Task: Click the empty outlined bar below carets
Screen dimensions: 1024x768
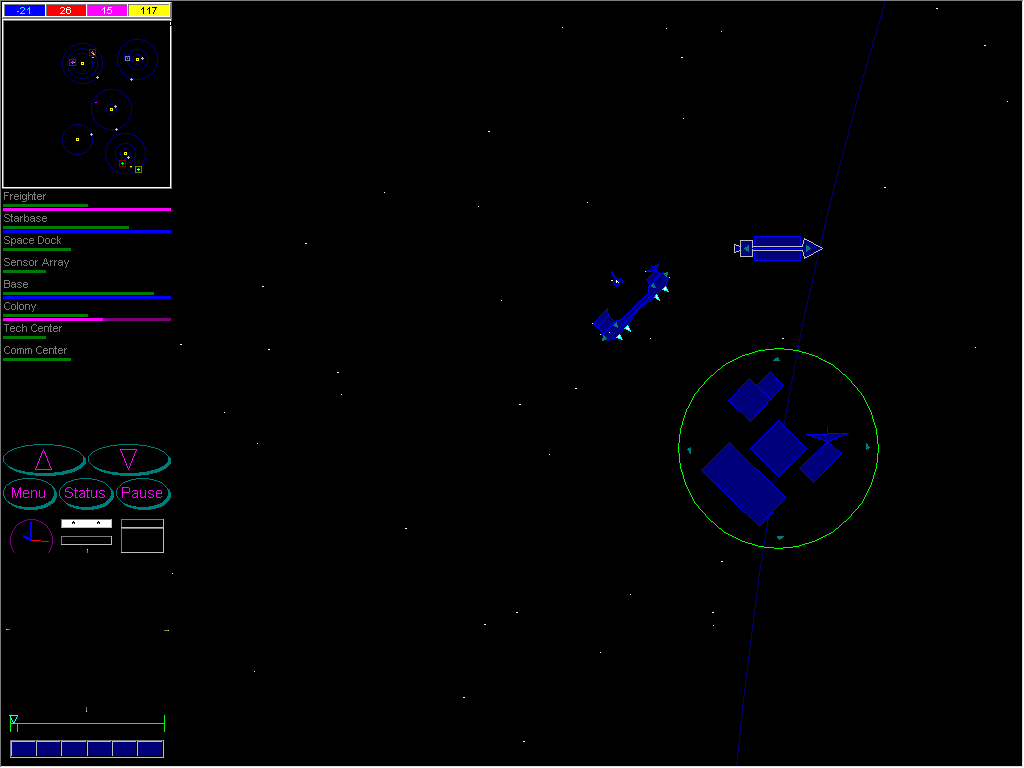Action: tap(86, 541)
